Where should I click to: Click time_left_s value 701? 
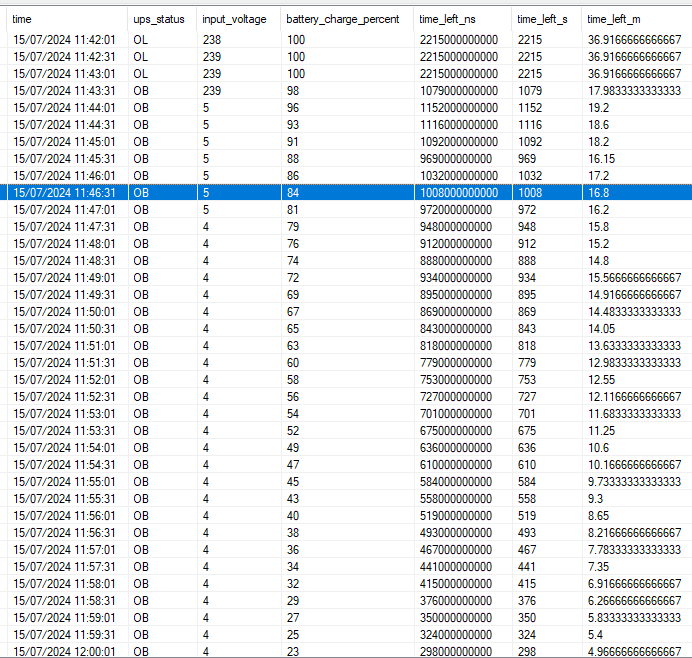tap(527, 414)
